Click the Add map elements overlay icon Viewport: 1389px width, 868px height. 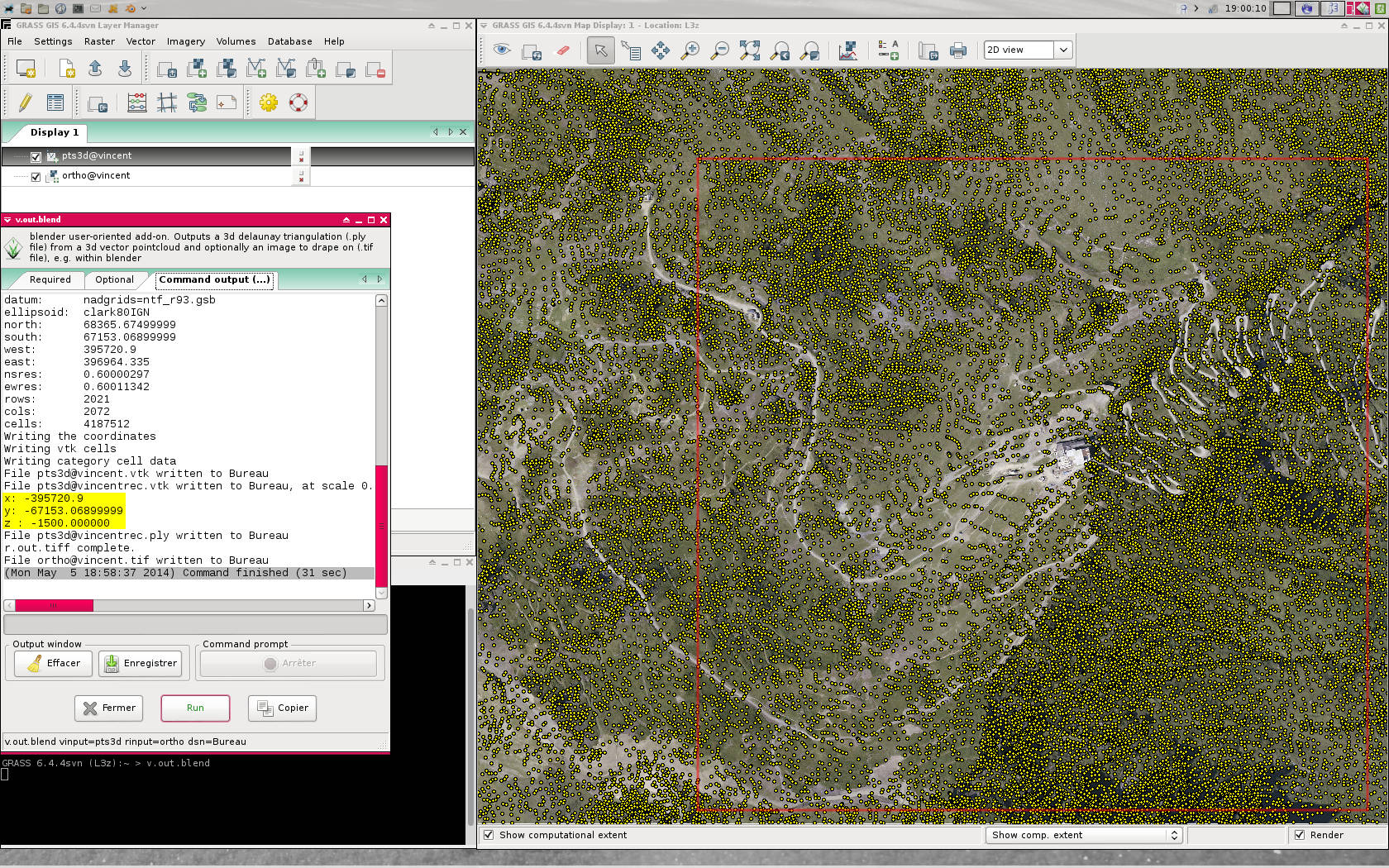pos(888,50)
